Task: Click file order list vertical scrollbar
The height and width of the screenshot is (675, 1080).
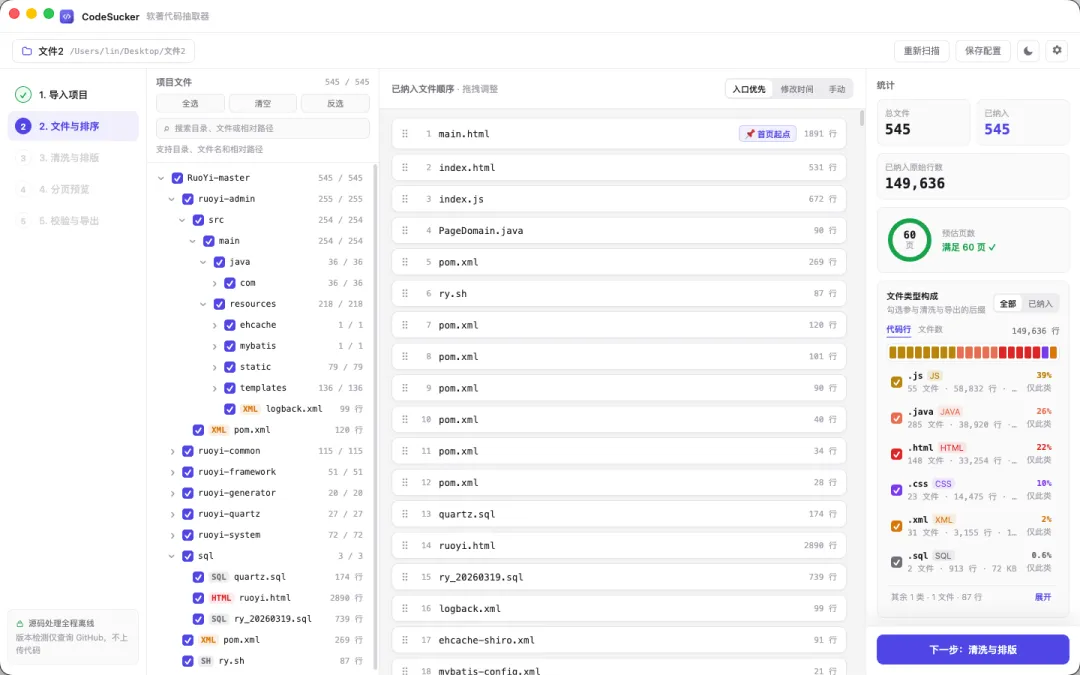Action: click(861, 118)
